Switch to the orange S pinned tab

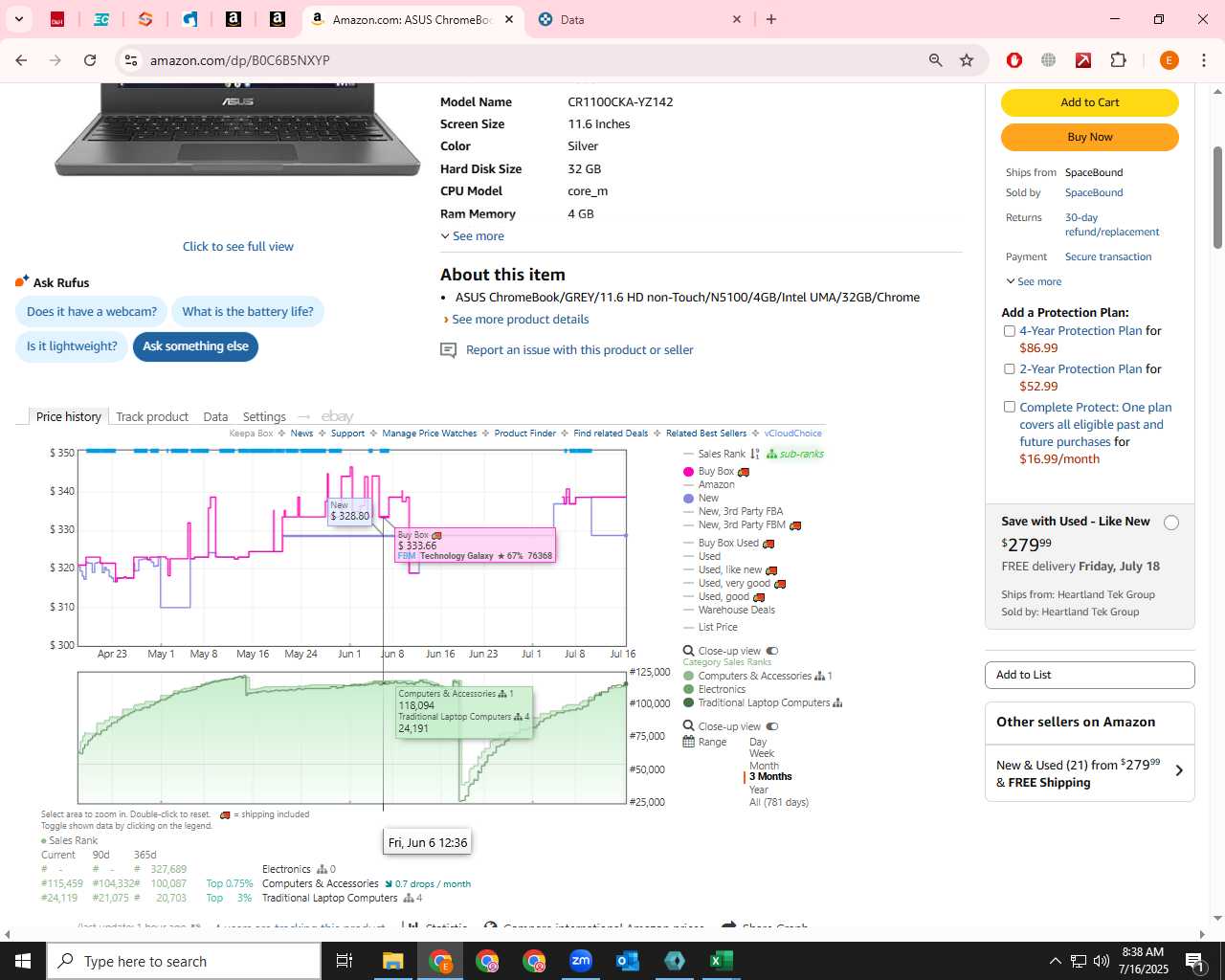[x=145, y=19]
